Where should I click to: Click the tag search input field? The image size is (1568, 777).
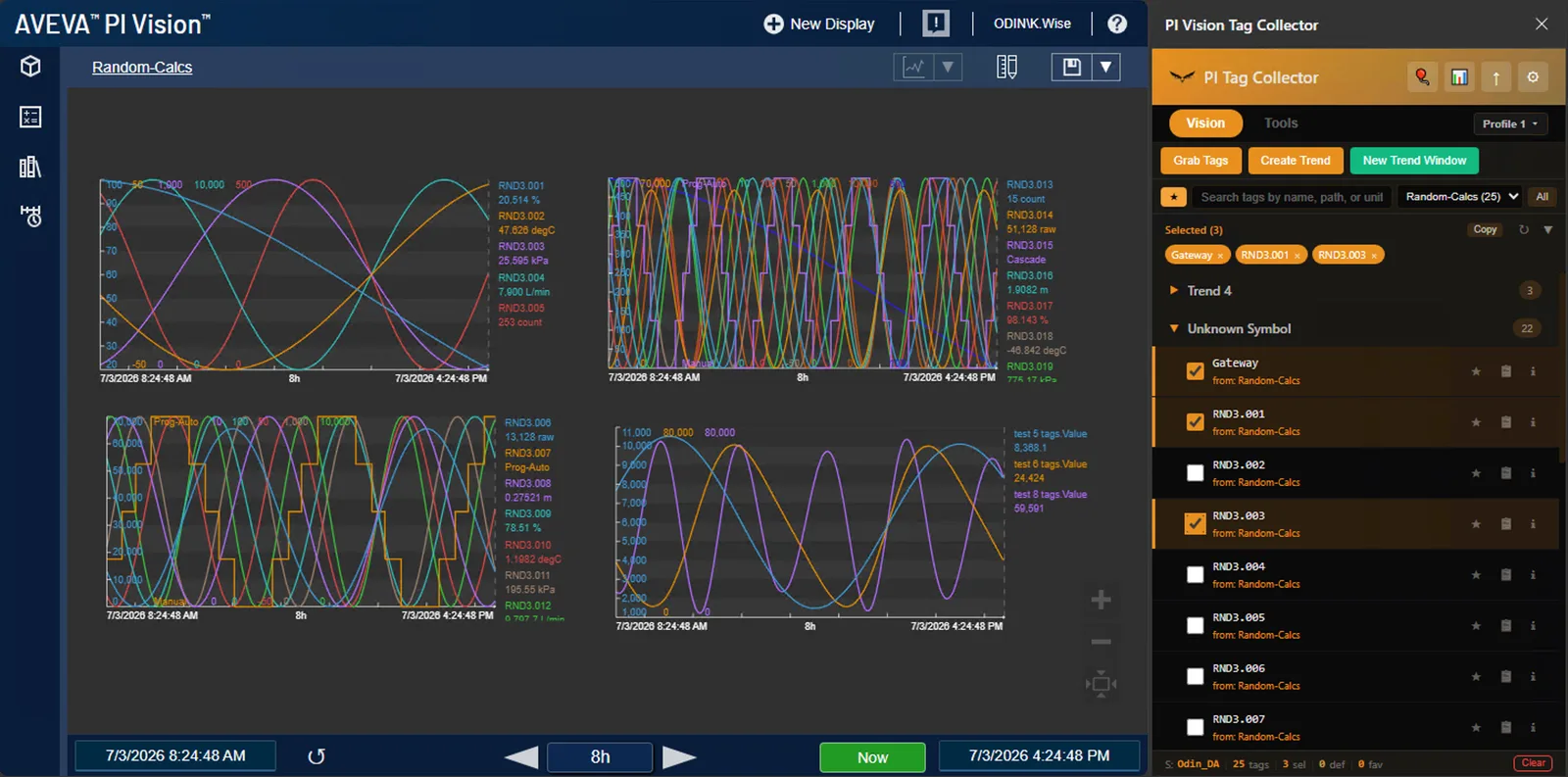pyautogui.click(x=1292, y=197)
